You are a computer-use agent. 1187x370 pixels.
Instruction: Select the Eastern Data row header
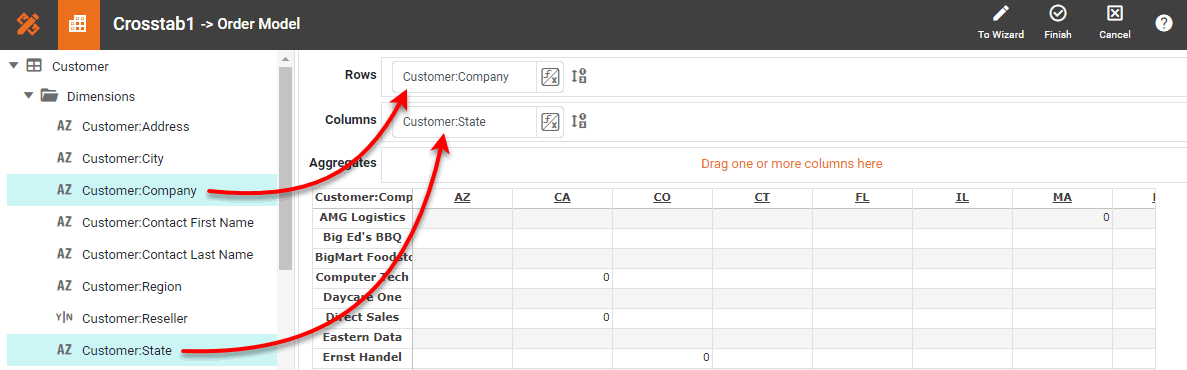coord(363,337)
